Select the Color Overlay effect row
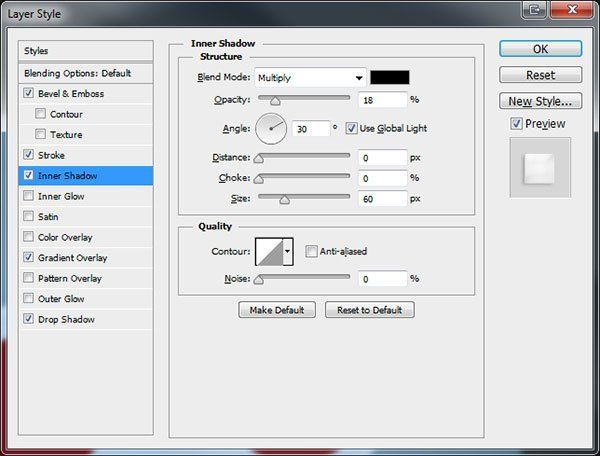 (86, 237)
